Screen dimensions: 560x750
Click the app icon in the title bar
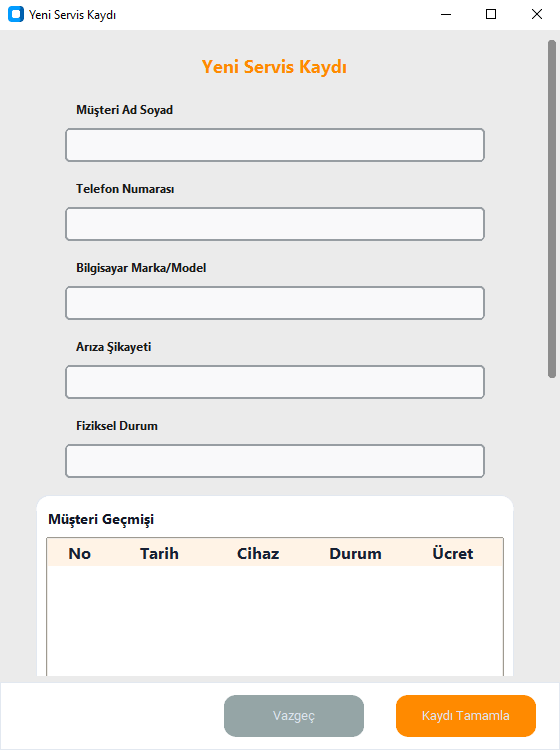[16, 14]
